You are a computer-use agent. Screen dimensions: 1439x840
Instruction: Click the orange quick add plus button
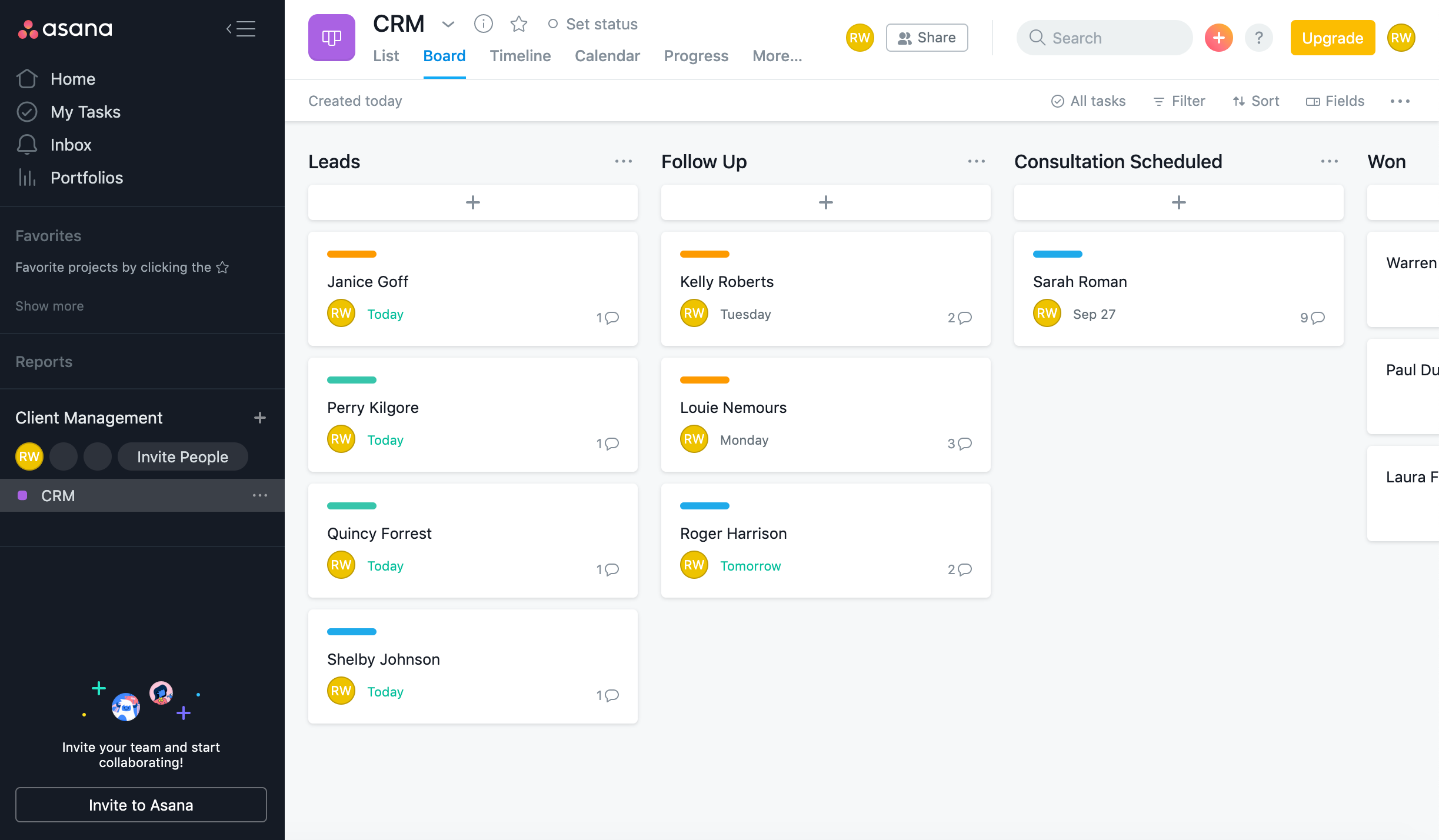coord(1218,38)
